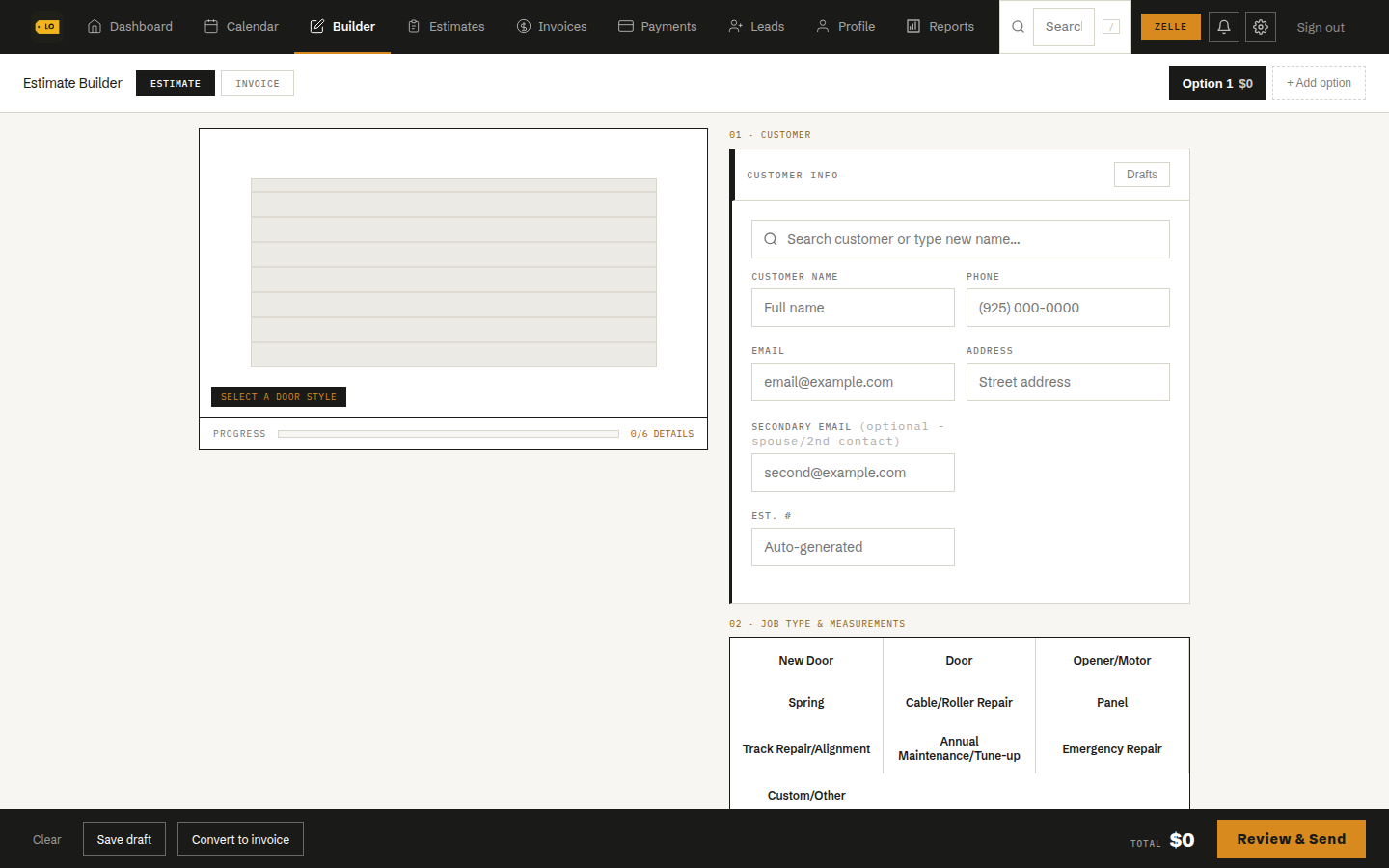
Task: Click the Builder pencil icon
Action: 317,26
